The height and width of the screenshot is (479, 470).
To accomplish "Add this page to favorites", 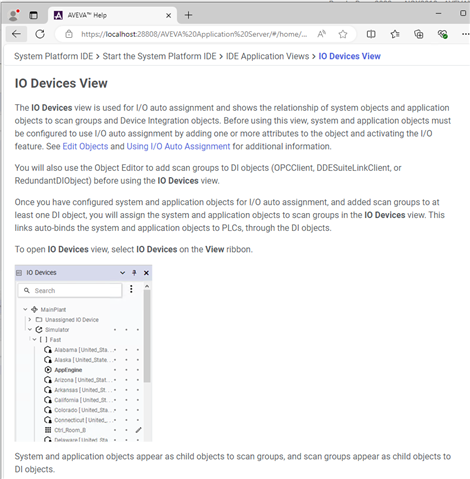I will point(343,34).
